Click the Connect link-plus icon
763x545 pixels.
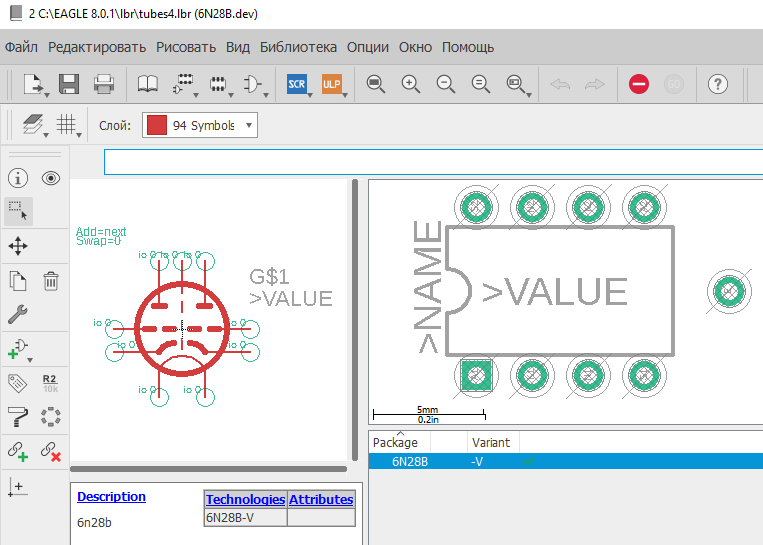coord(18,451)
